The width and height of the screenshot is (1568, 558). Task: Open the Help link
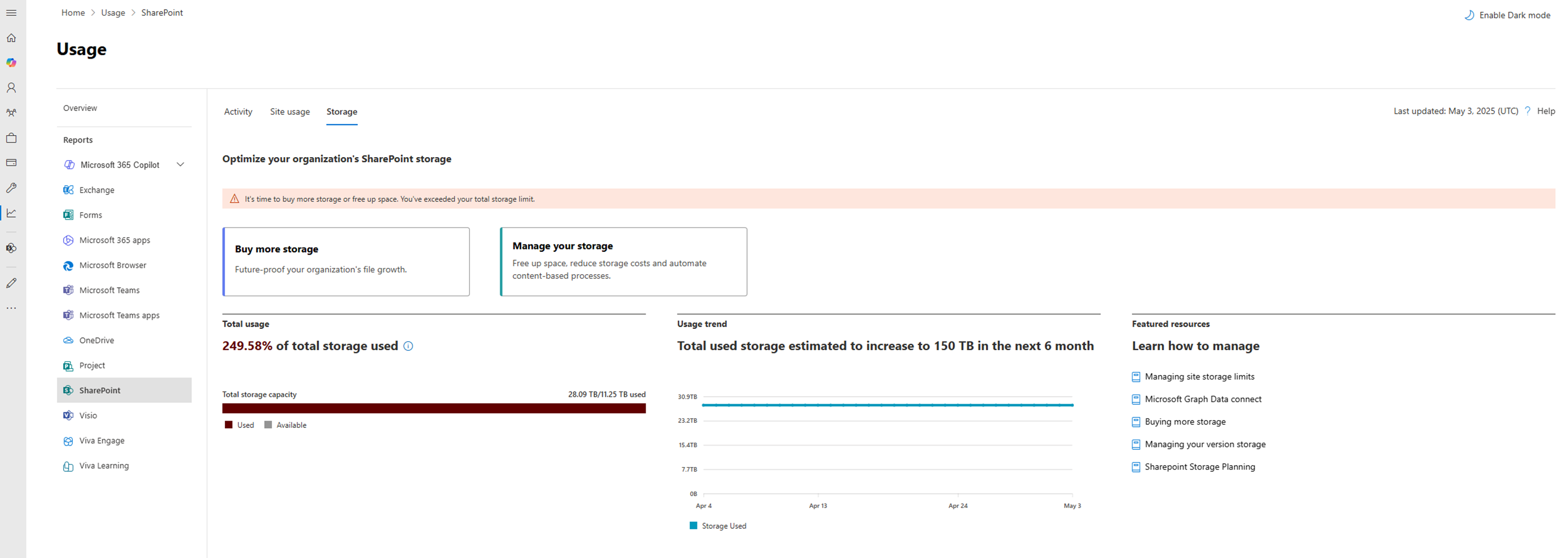tap(1546, 111)
